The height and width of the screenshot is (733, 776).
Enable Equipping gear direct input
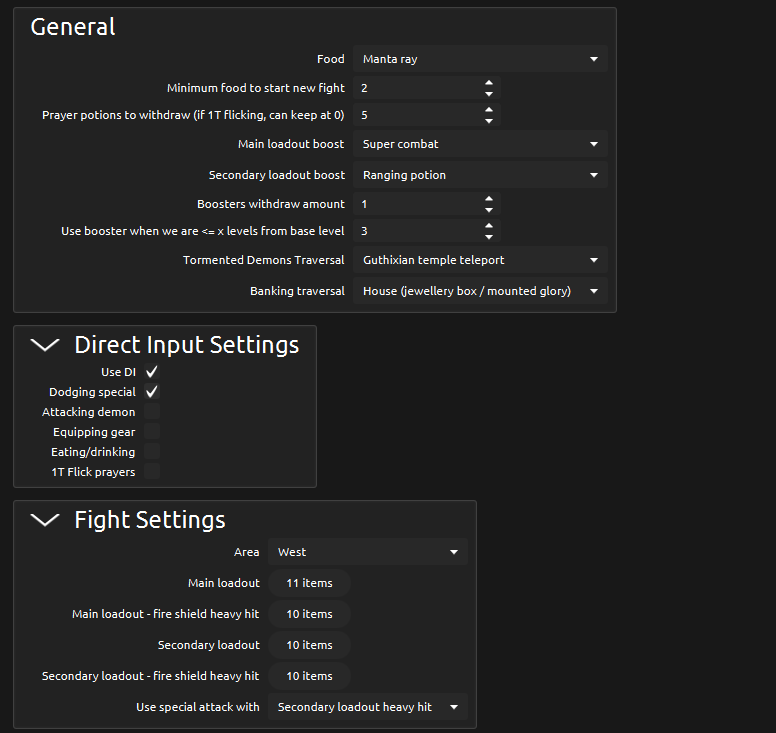152,432
